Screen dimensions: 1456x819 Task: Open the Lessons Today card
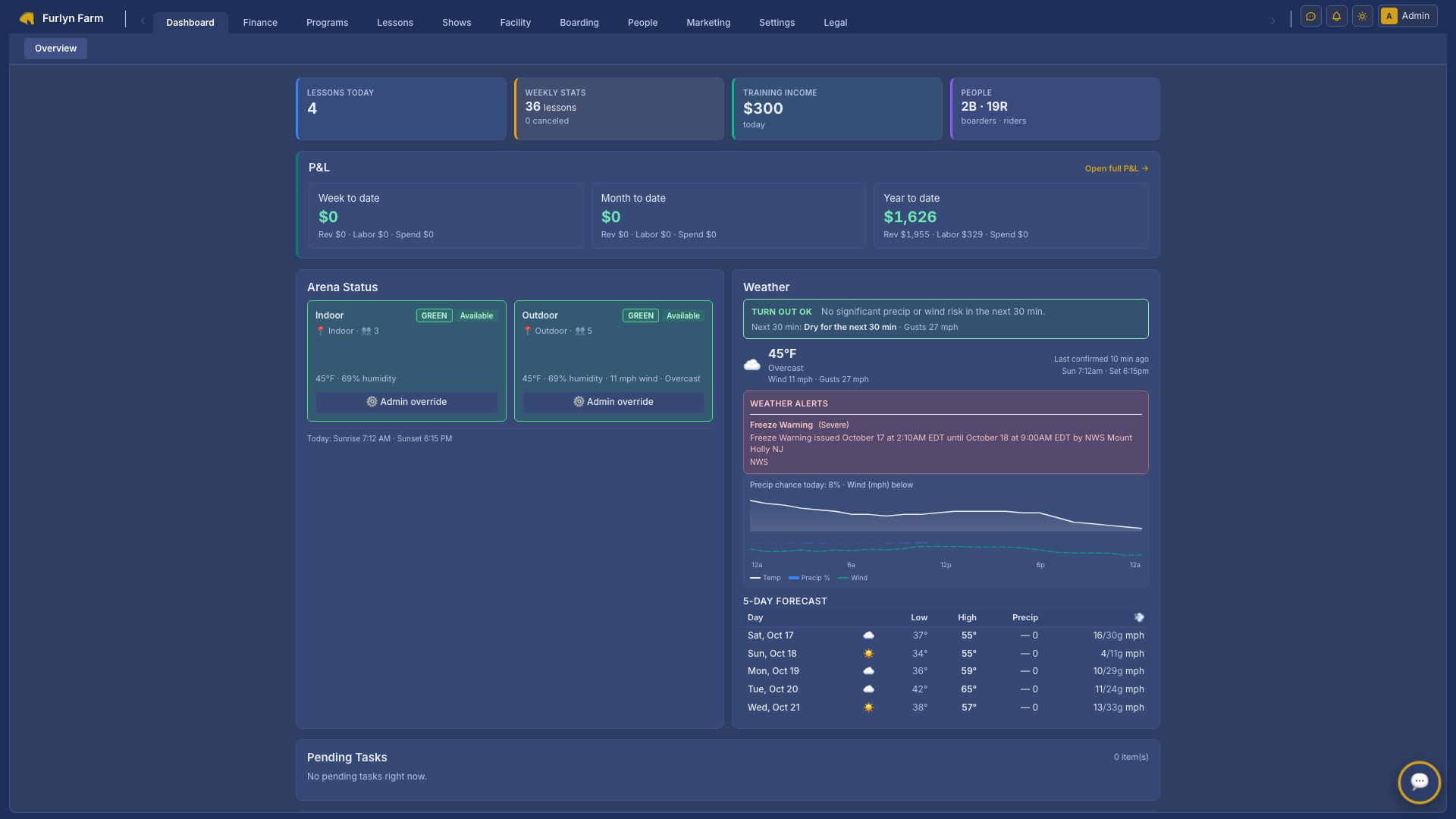(x=400, y=108)
